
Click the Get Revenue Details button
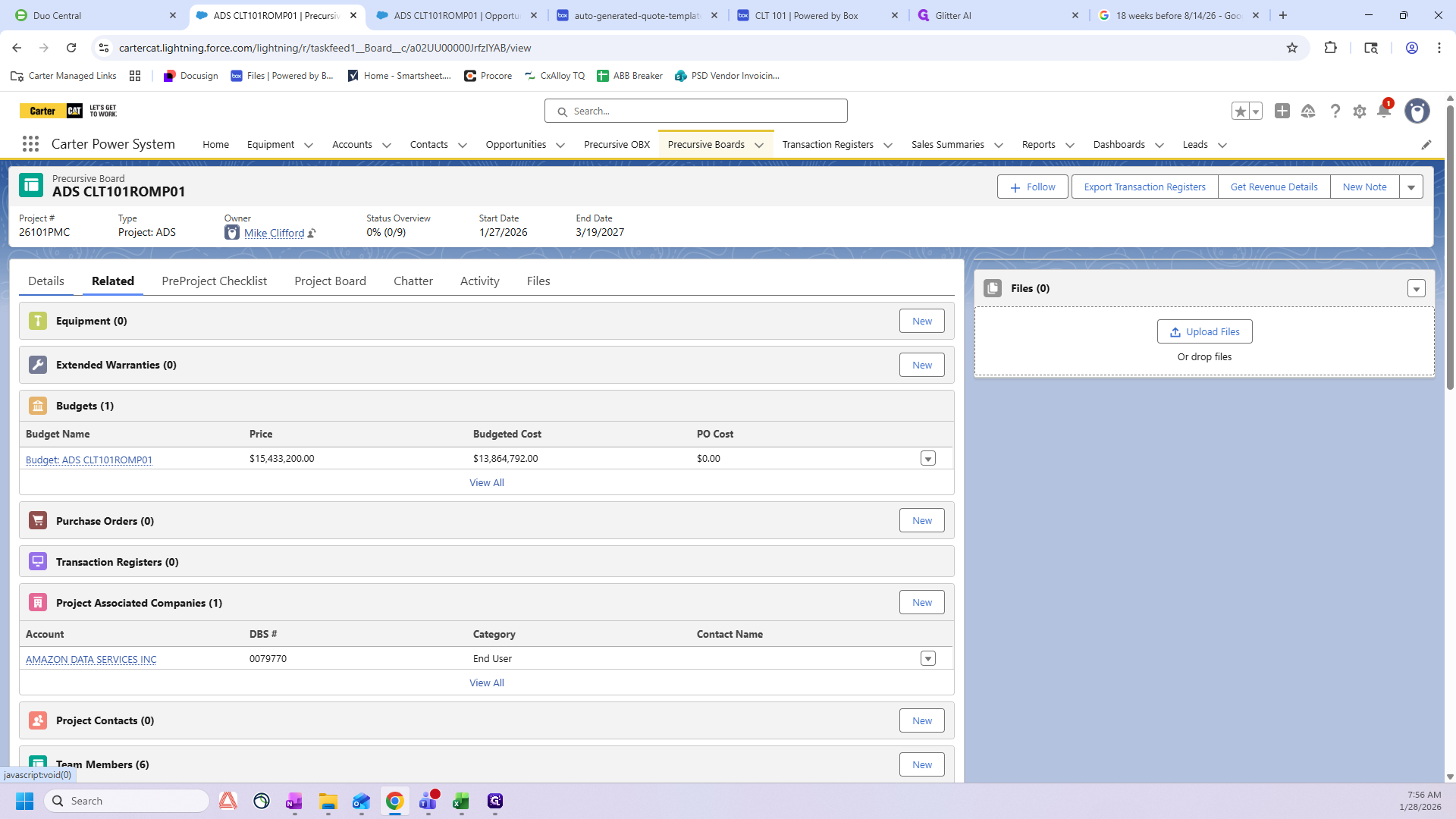(x=1273, y=187)
